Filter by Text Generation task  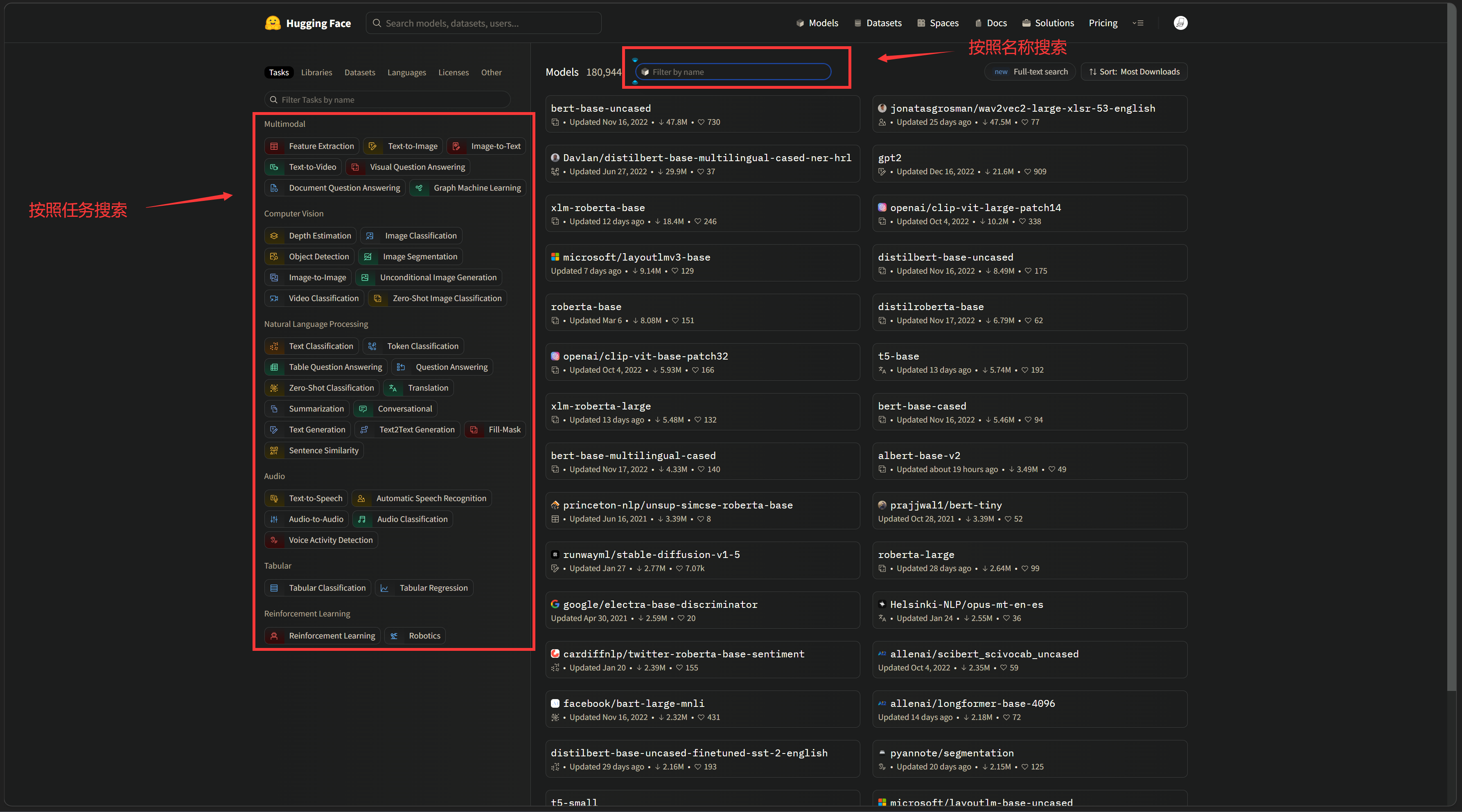tap(307, 430)
